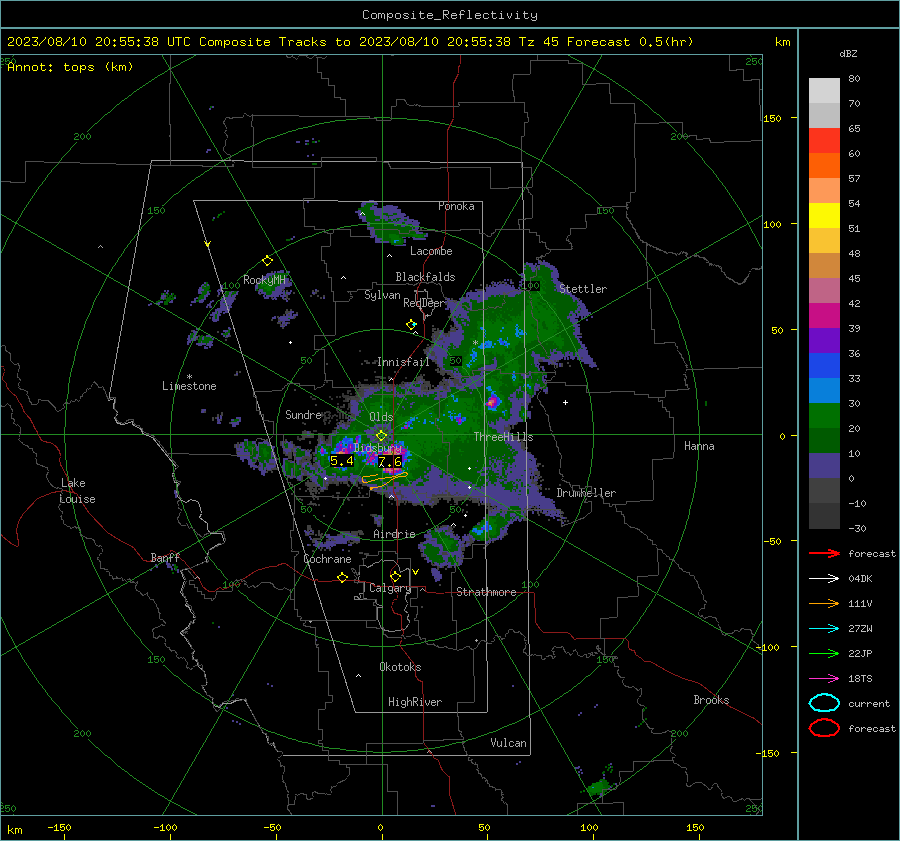Click the Brooks city label
The width and height of the screenshot is (900, 841).
coord(711,700)
